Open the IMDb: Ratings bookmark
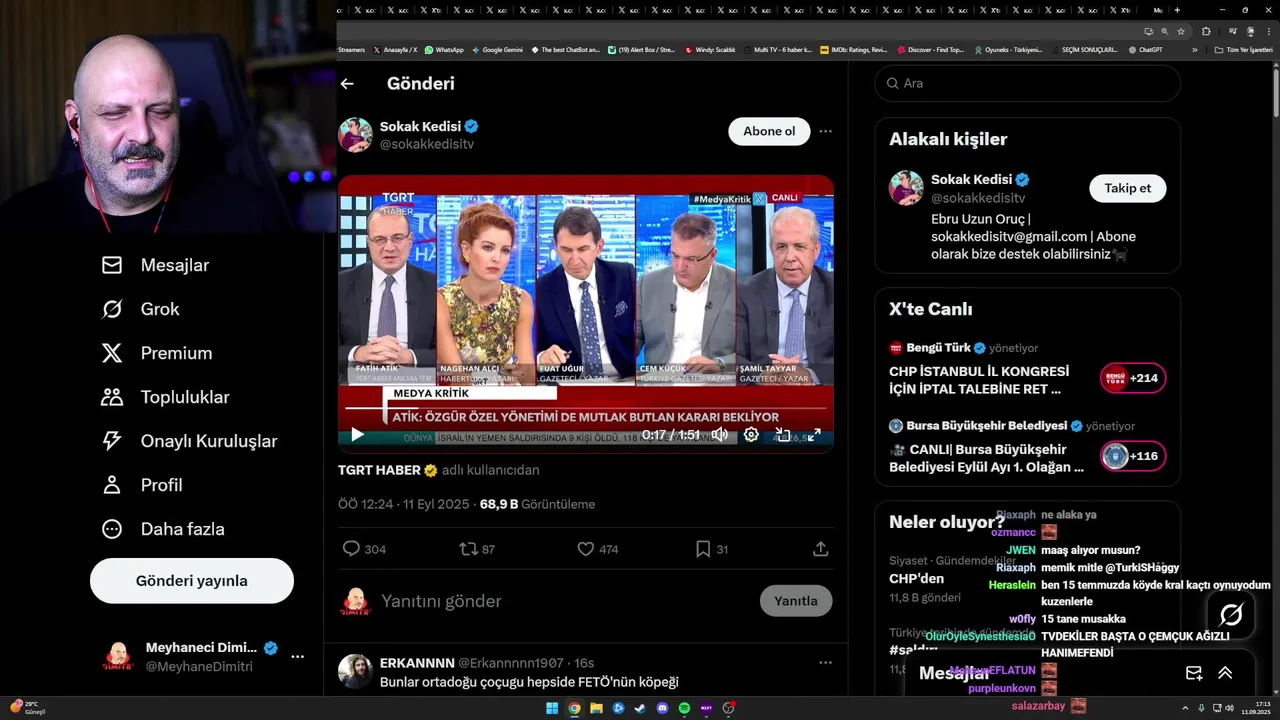 click(853, 49)
